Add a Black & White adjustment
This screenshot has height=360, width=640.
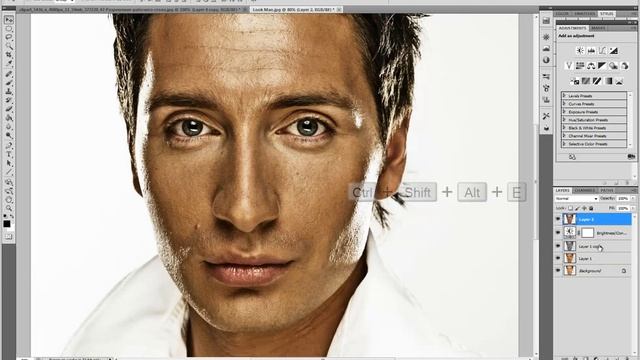pyautogui.click(x=602, y=66)
